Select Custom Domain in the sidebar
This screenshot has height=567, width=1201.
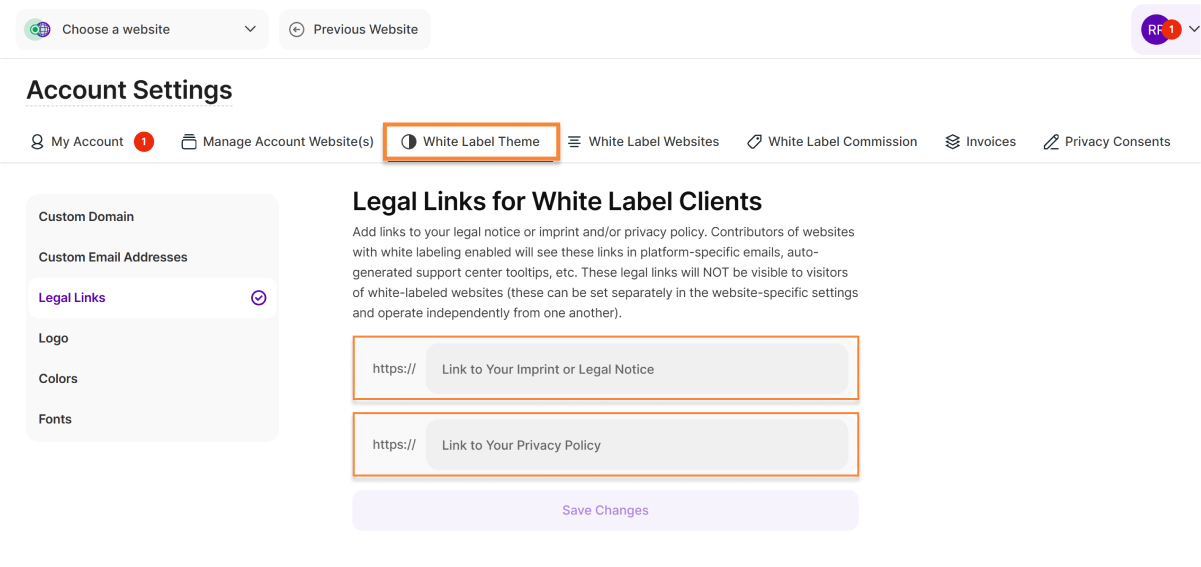pos(86,217)
